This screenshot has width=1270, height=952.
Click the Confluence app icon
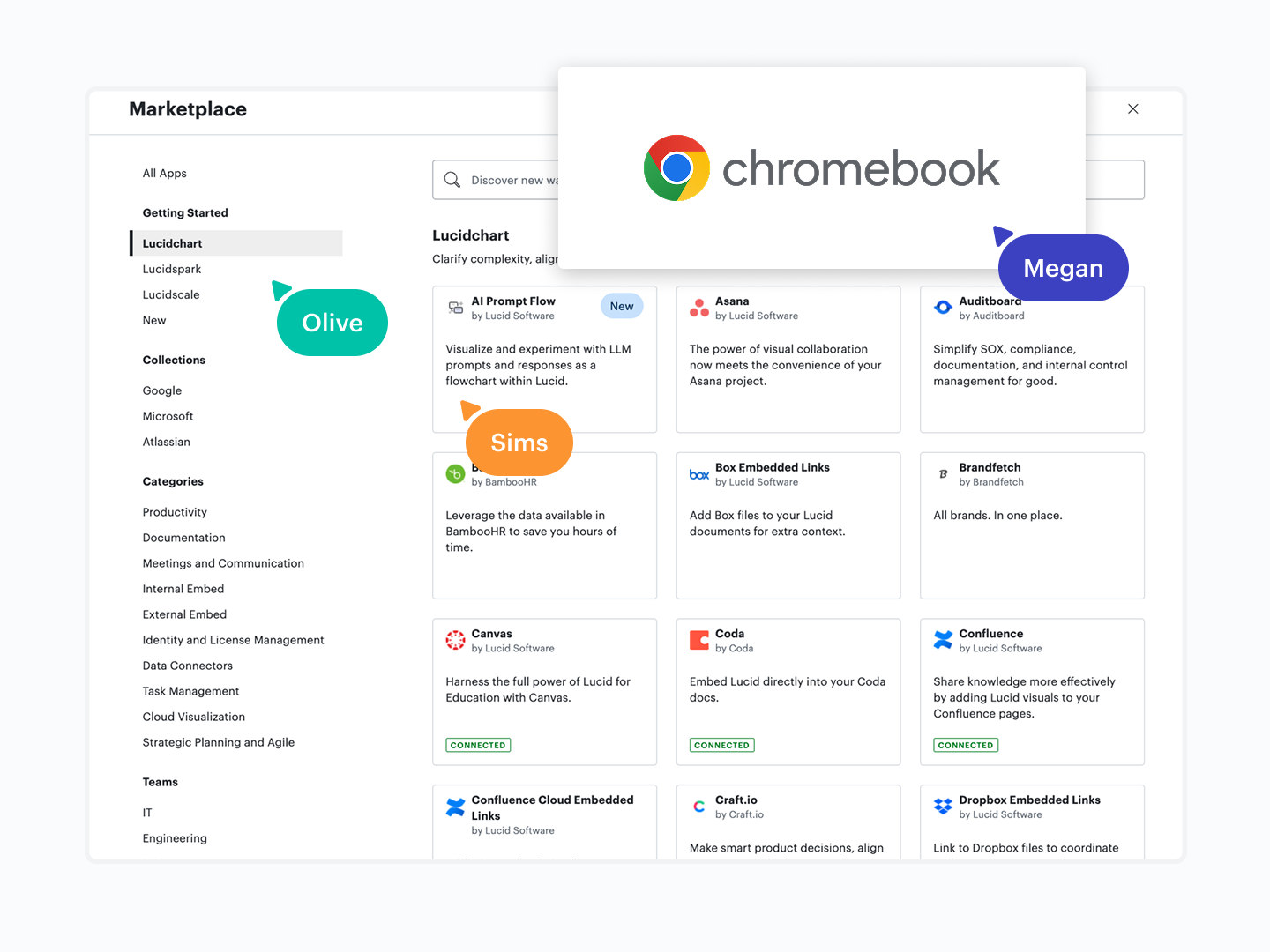point(943,640)
